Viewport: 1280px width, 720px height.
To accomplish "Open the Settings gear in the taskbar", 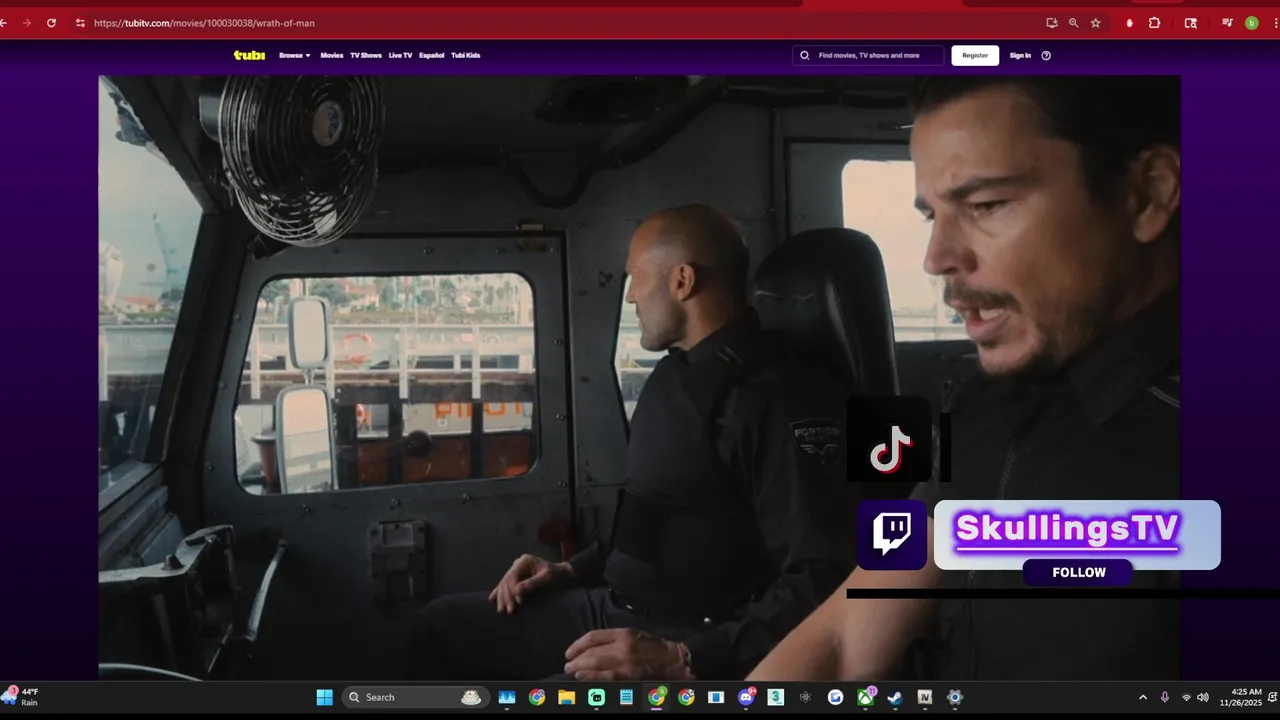I will pos(955,697).
